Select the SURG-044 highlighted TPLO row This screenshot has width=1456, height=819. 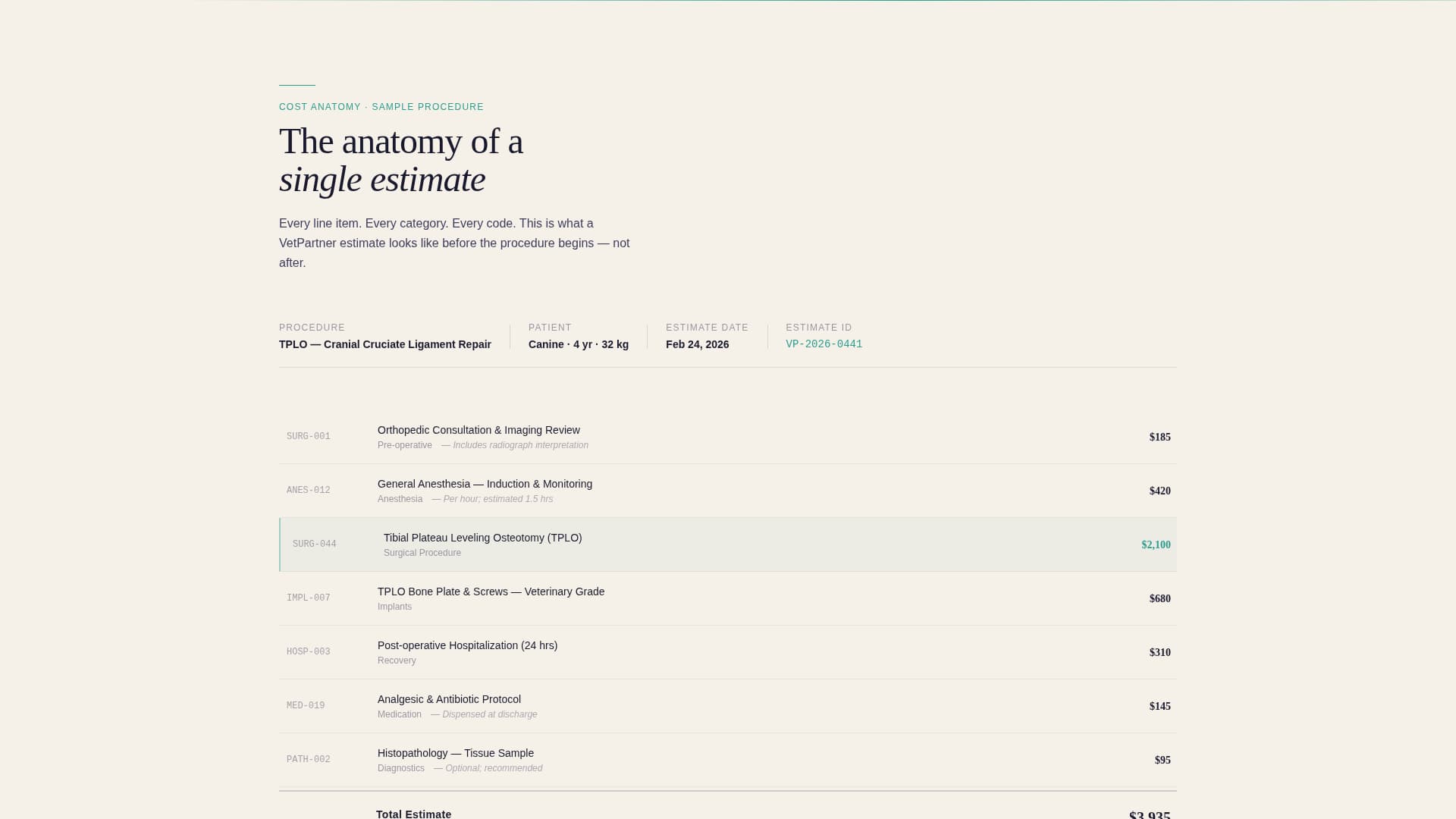[728, 544]
